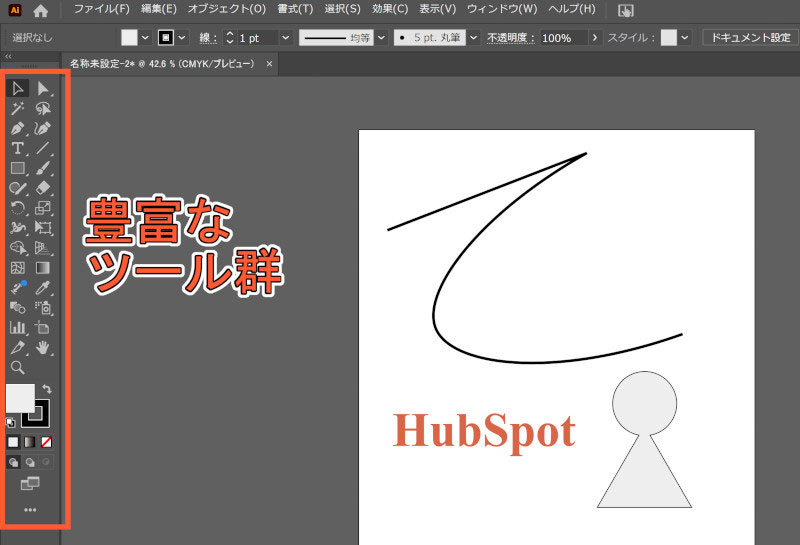
Task: Click the large white fill swatch
Action: 20,397
